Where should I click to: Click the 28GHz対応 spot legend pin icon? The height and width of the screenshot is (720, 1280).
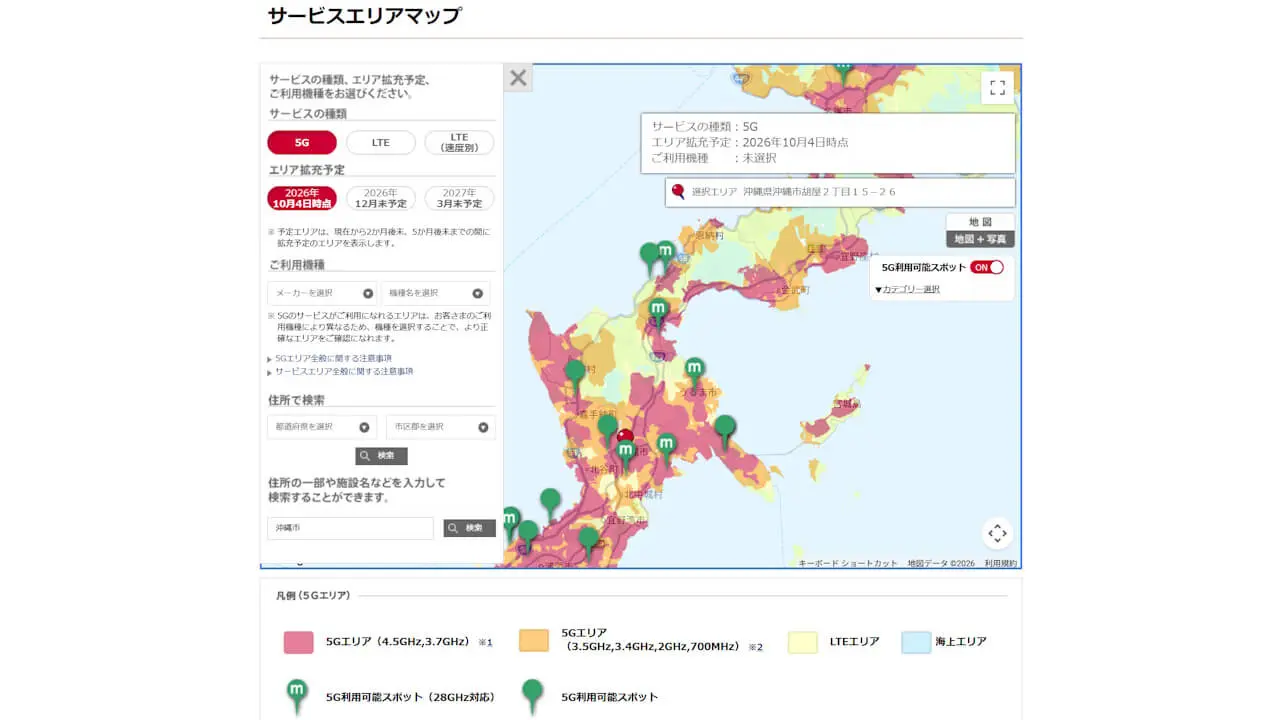pos(297,697)
